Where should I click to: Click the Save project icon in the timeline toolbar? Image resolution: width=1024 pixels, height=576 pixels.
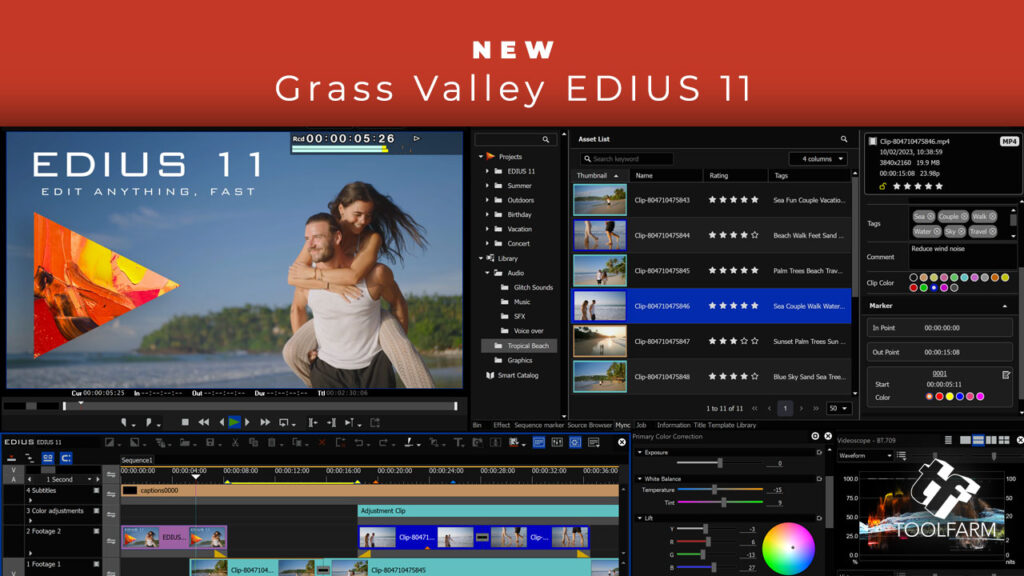point(210,443)
